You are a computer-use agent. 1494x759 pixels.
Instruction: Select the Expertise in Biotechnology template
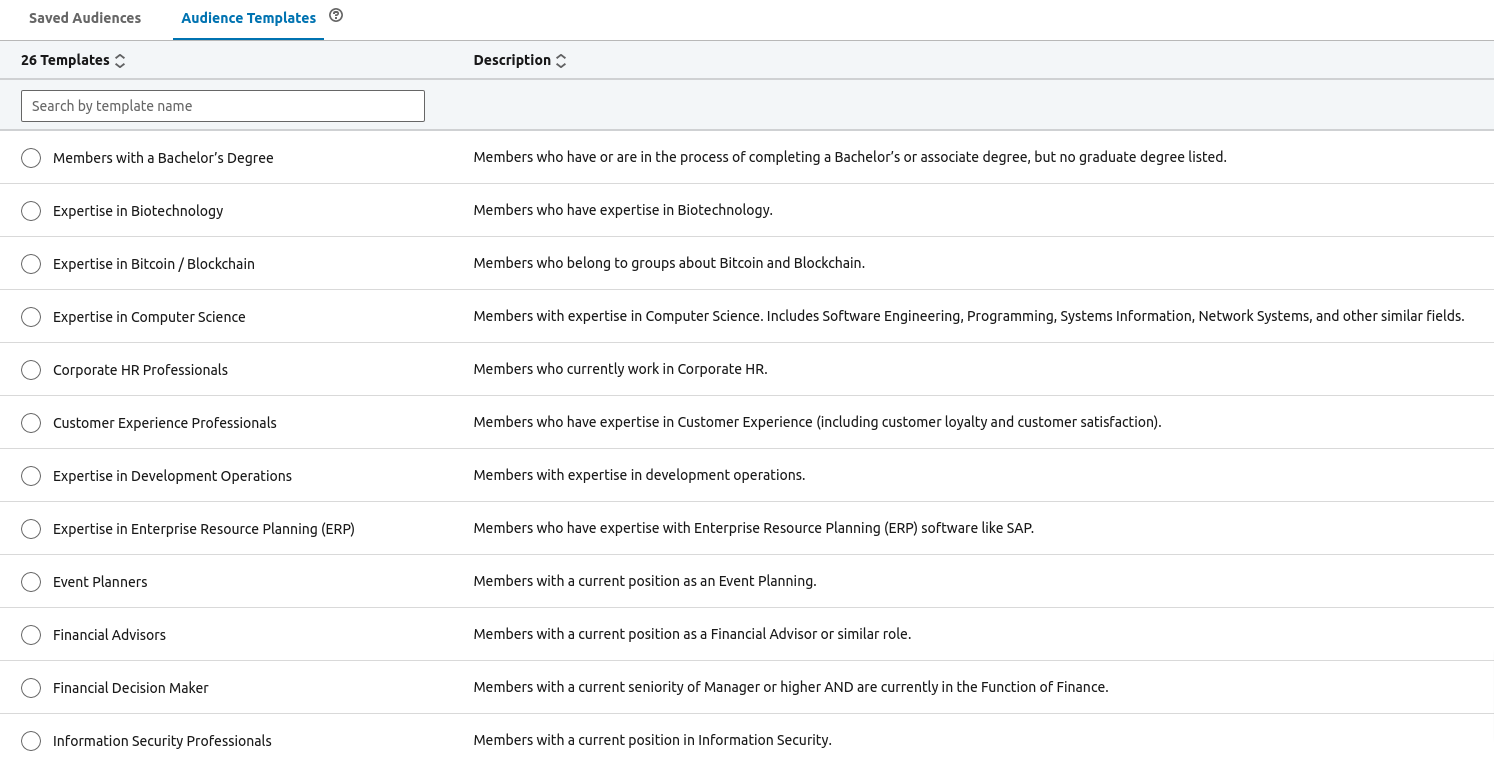[30, 210]
